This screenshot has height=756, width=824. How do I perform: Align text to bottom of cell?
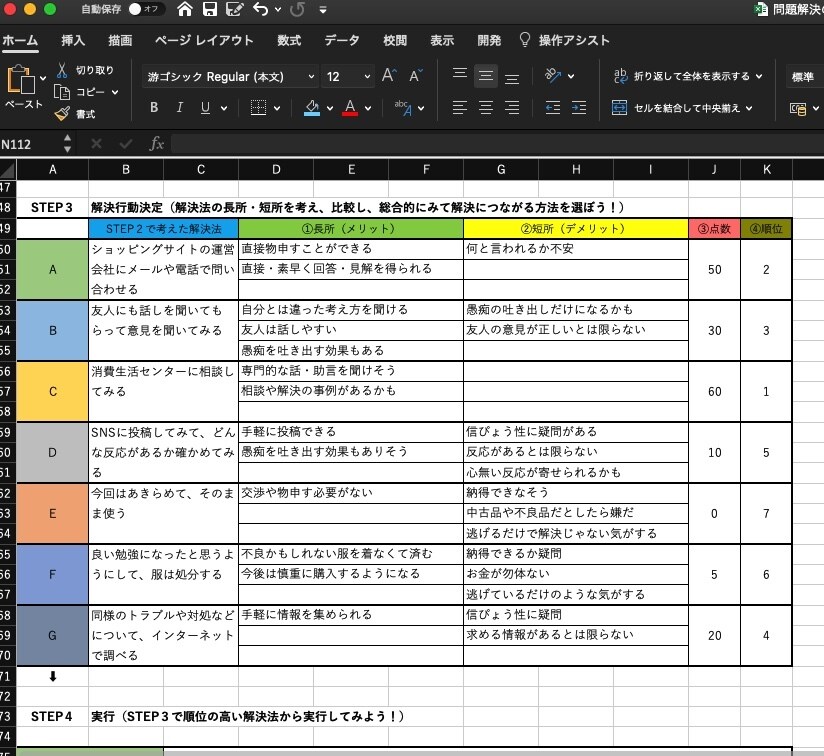click(x=512, y=79)
